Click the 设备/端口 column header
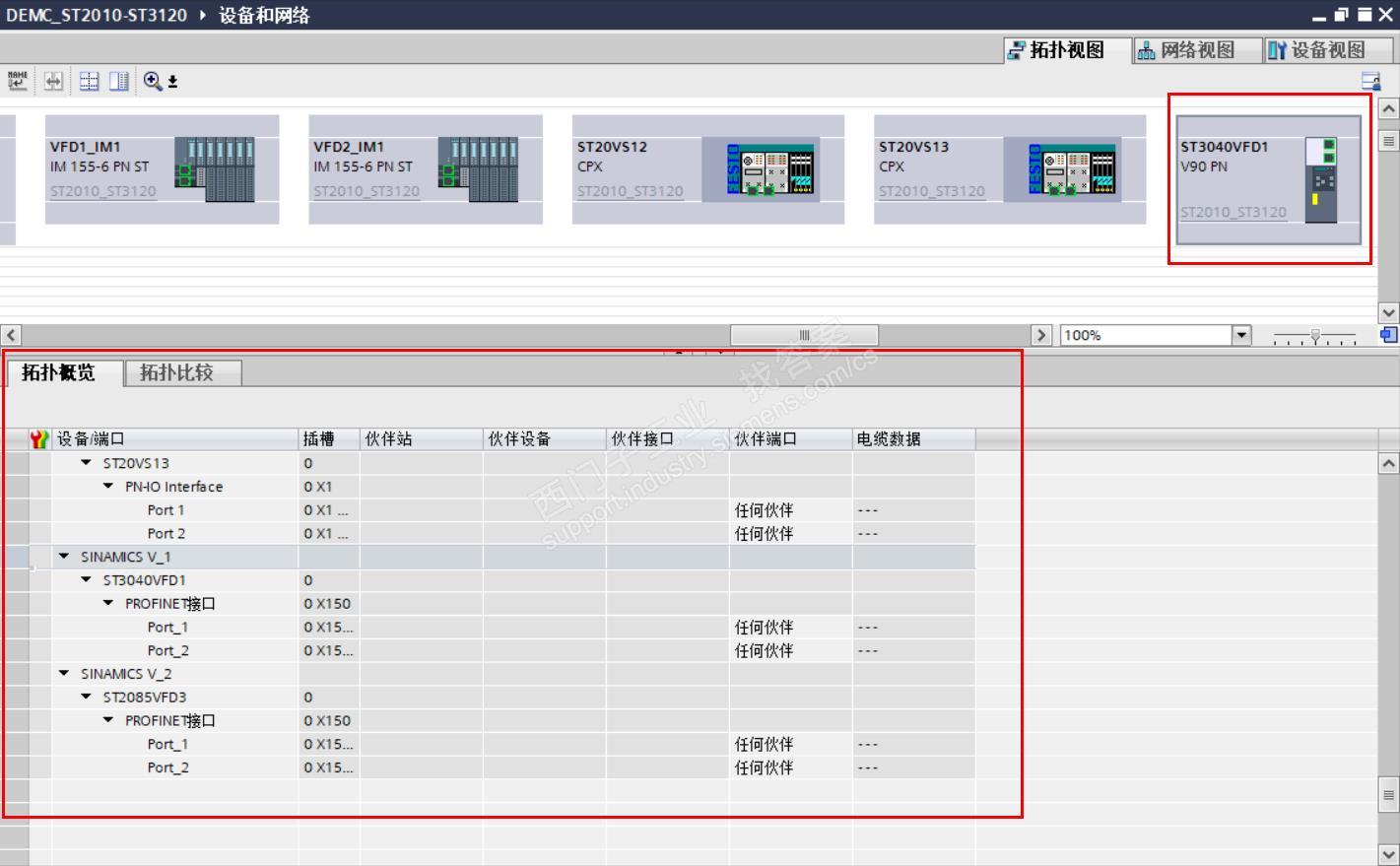This screenshot has height=866, width=1400. [175, 439]
